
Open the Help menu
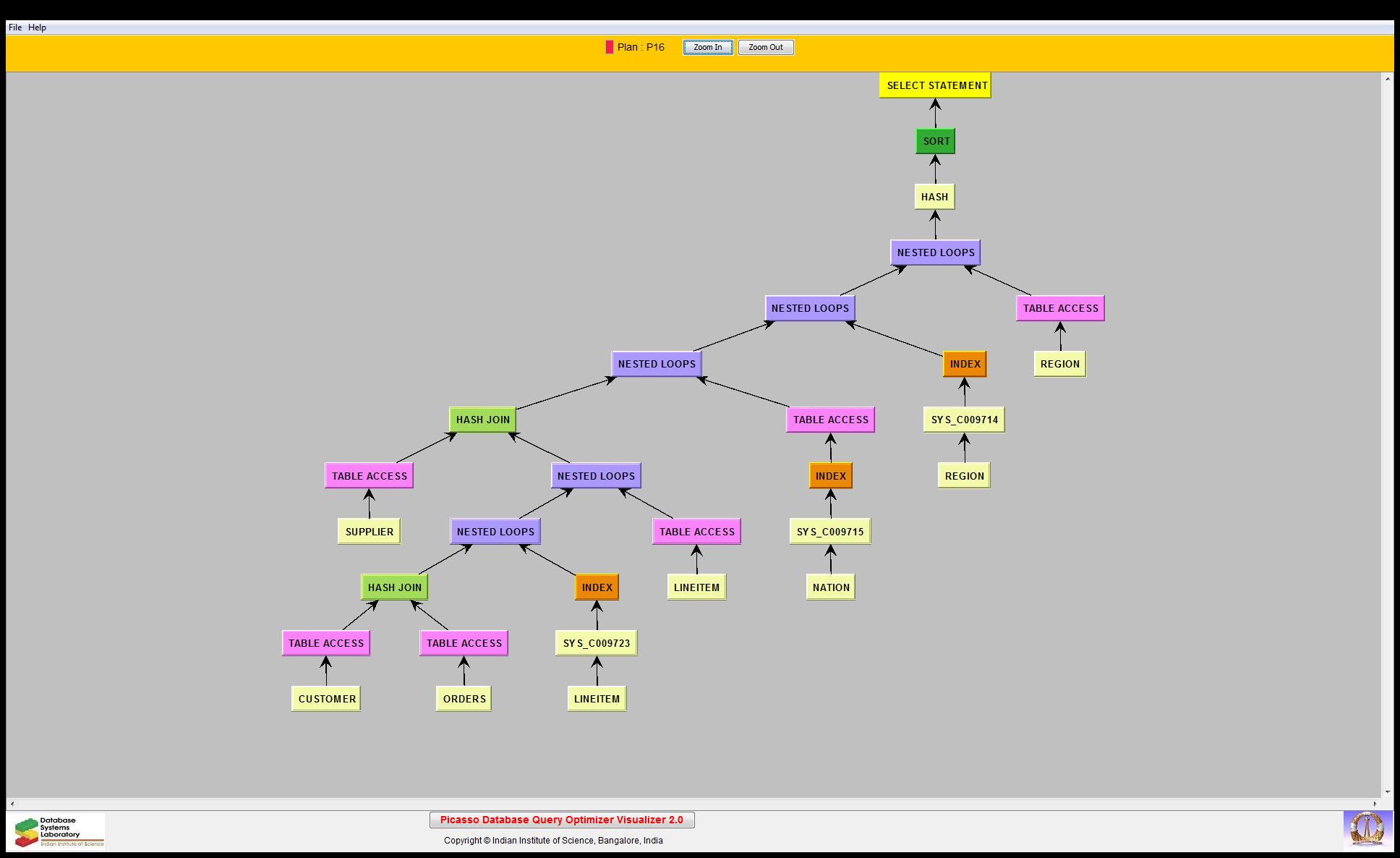click(37, 27)
